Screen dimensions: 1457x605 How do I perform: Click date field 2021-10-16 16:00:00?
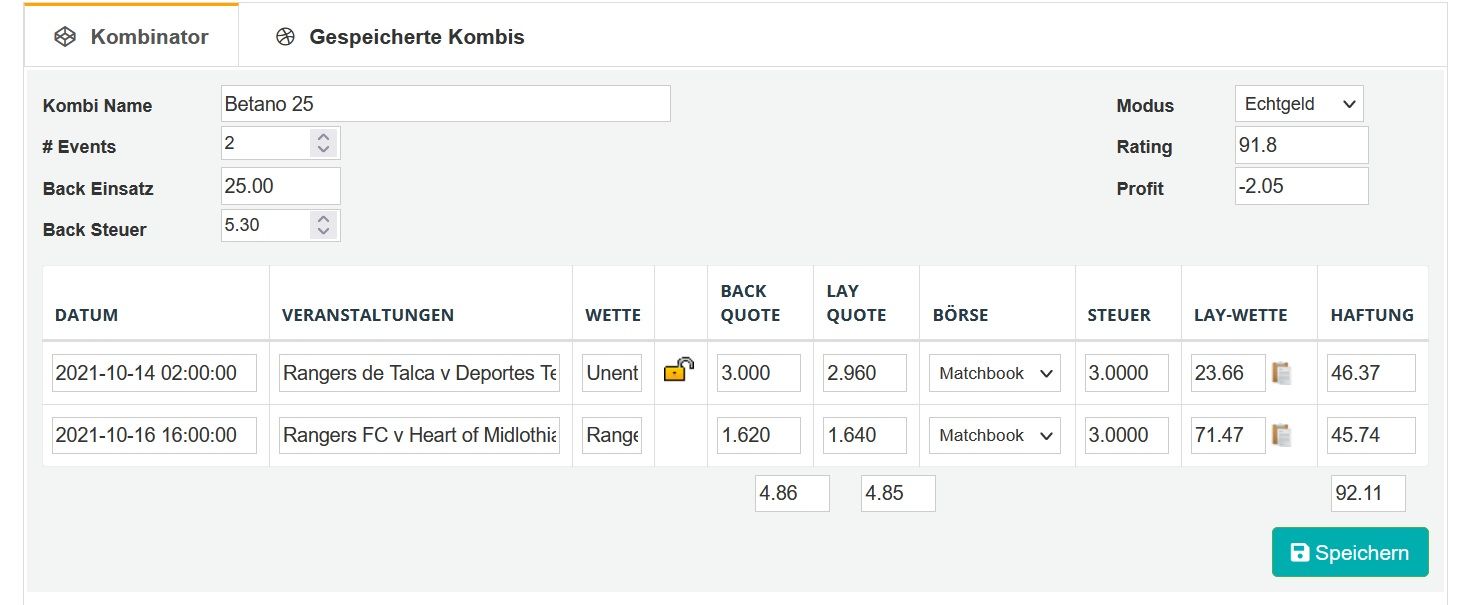click(154, 435)
